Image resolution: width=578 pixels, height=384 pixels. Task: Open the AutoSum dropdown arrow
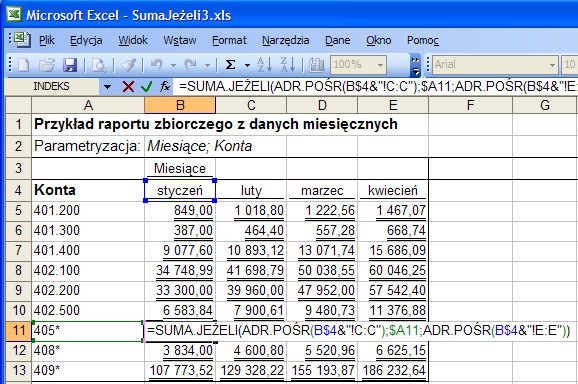(247, 66)
